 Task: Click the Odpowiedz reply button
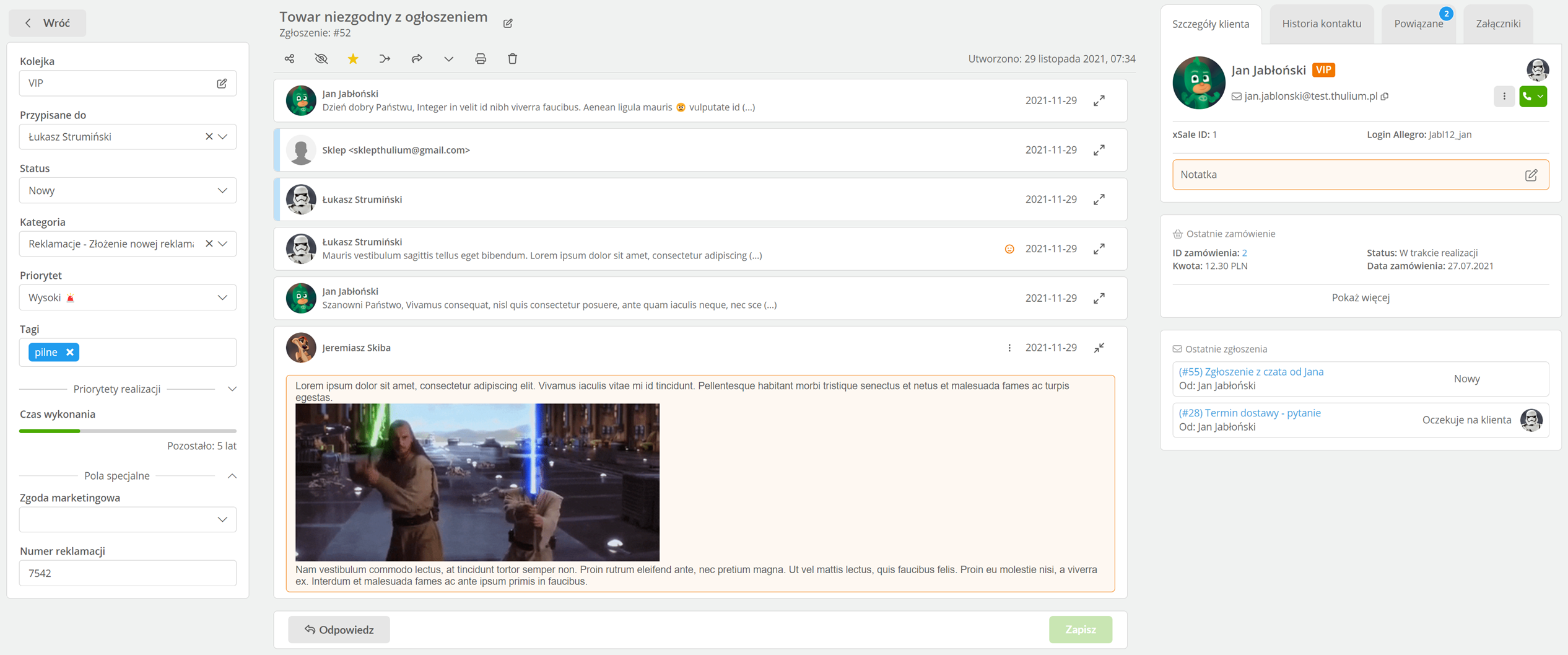(339, 630)
